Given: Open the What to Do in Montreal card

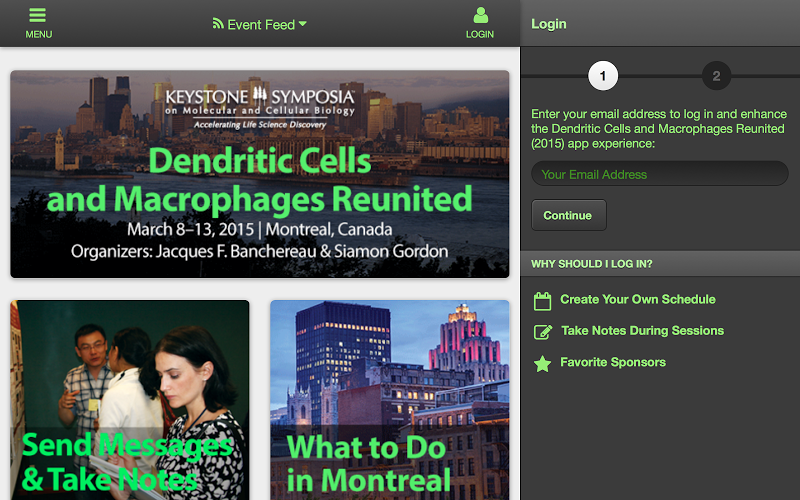Looking at the screenshot, I should pyautogui.click(x=389, y=400).
